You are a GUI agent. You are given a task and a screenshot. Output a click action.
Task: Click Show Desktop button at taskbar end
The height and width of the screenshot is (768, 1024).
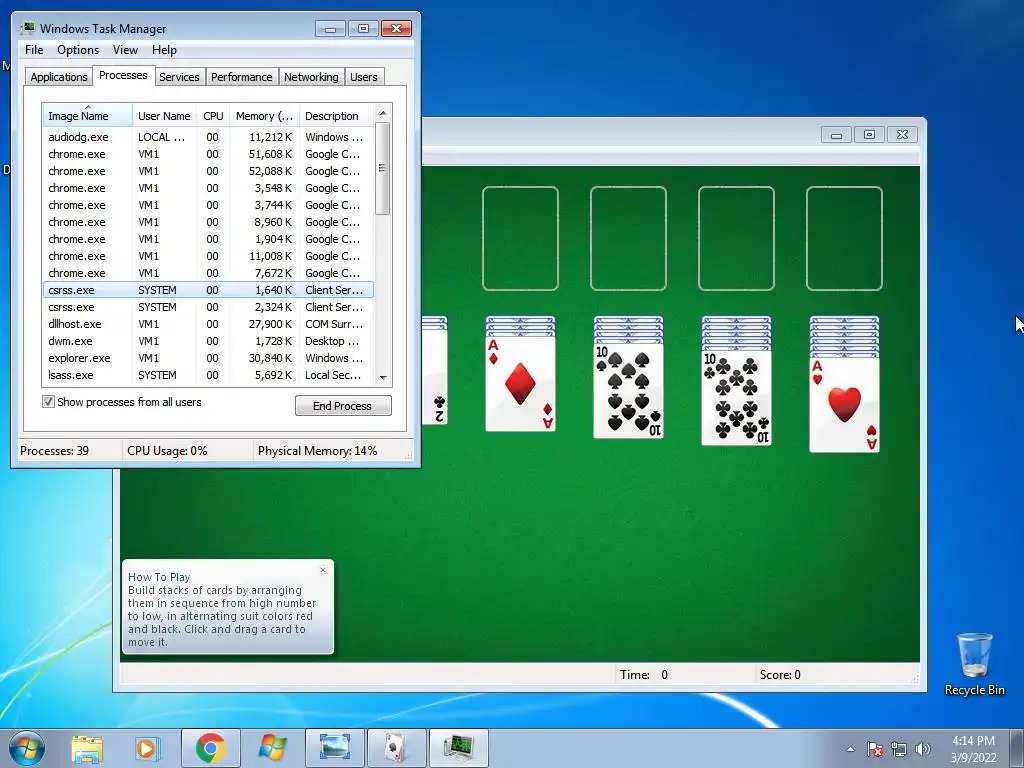click(x=1017, y=748)
